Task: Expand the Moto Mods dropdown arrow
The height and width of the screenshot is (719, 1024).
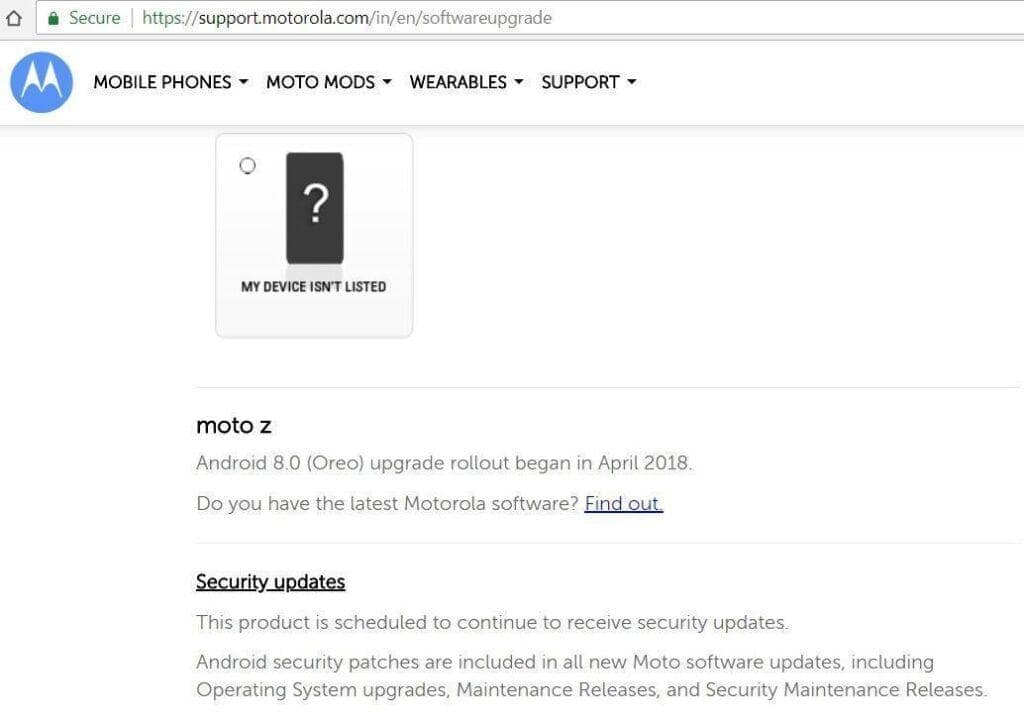Action: (x=387, y=82)
